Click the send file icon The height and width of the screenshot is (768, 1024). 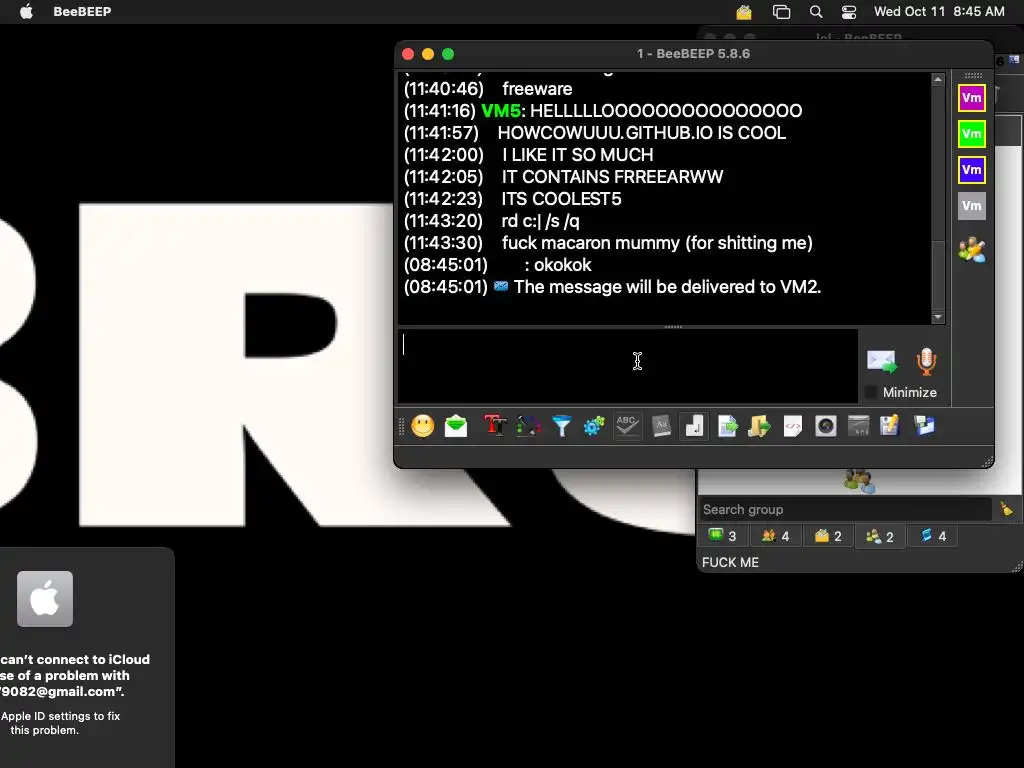click(x=727, y=426)
